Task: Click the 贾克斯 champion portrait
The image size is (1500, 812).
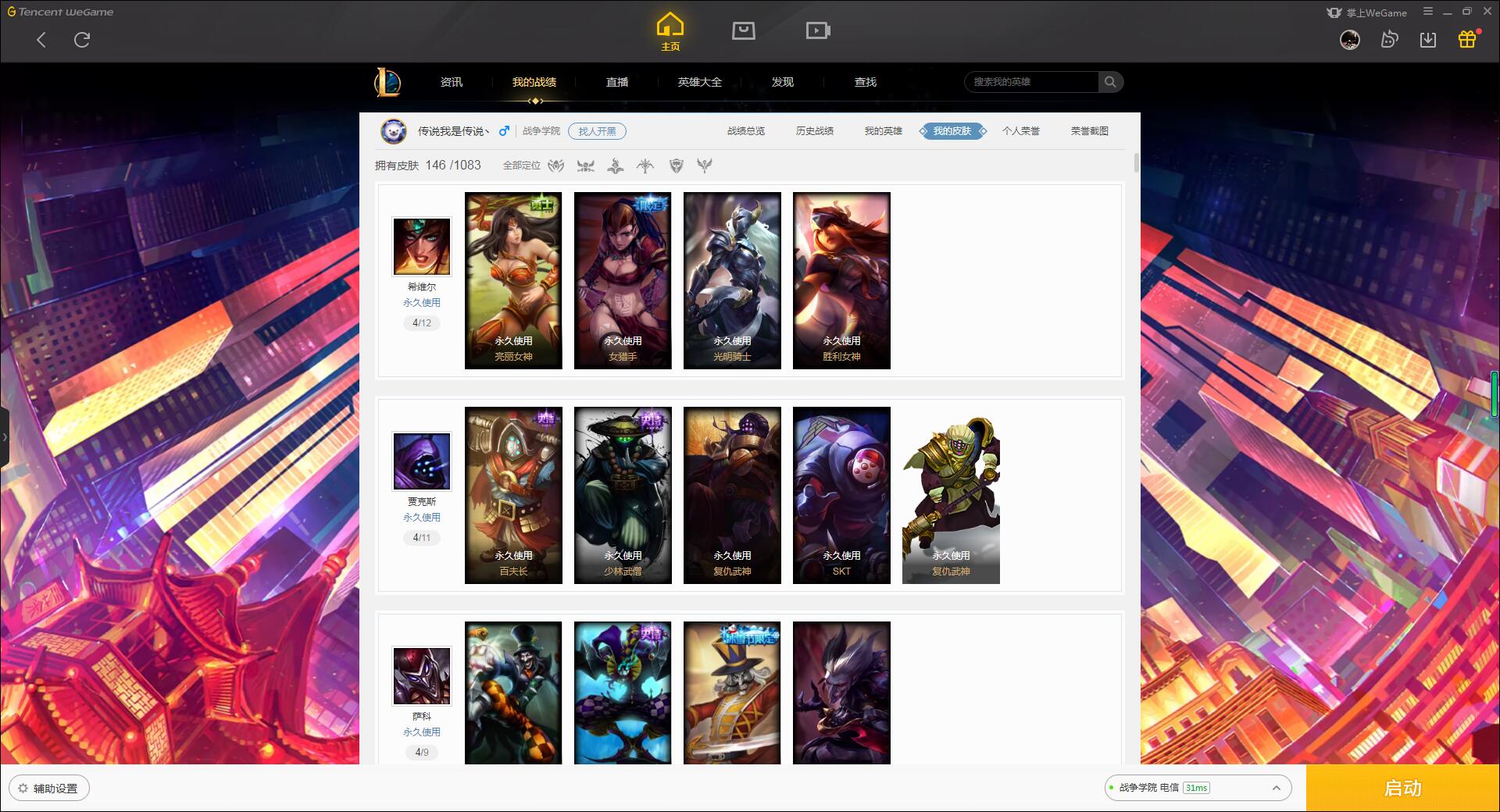Action: 422,461
